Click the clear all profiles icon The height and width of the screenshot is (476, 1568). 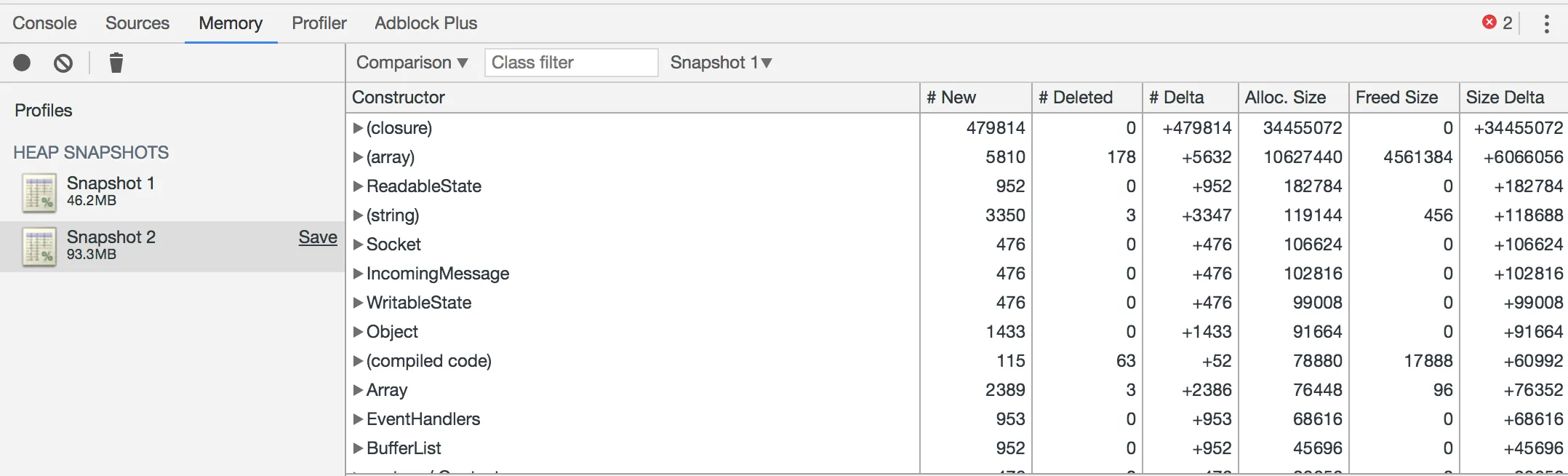pyautogui.click(x=63, y=63)
